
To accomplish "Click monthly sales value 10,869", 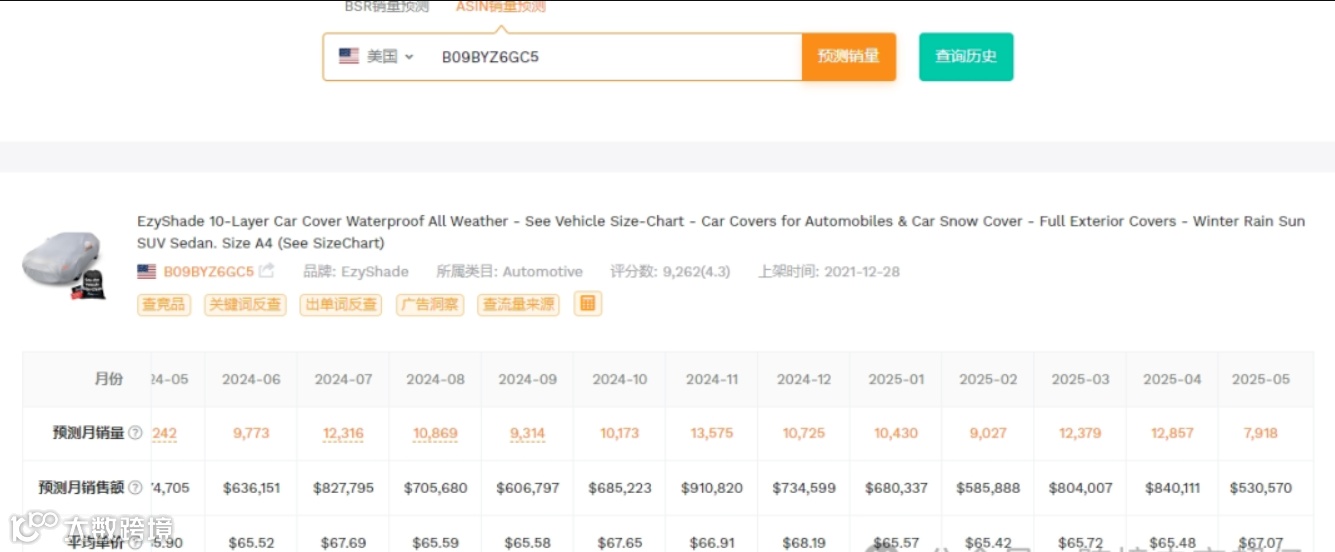I will click(x=435, y=433).
